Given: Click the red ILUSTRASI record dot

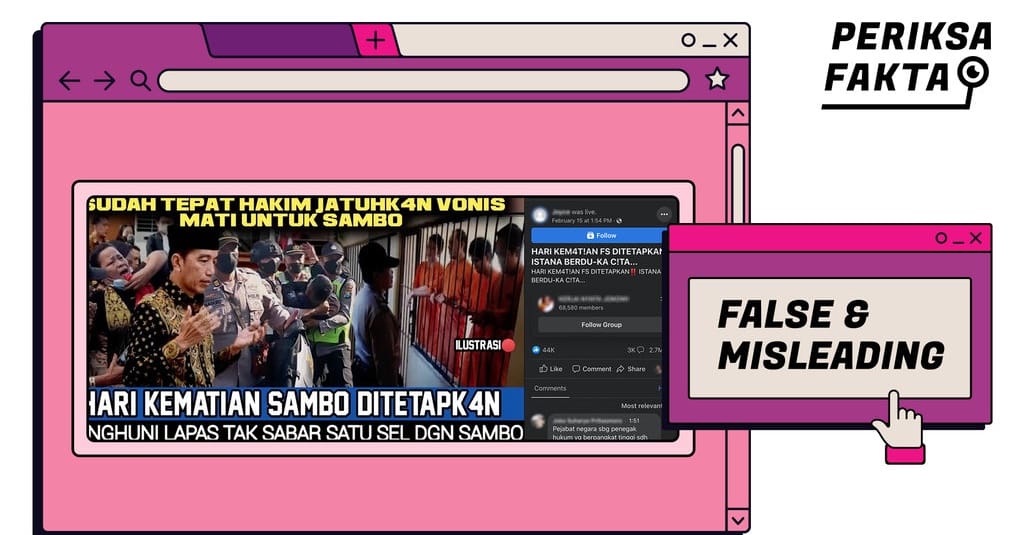Looking at the screenshot, I should point(509,345).
